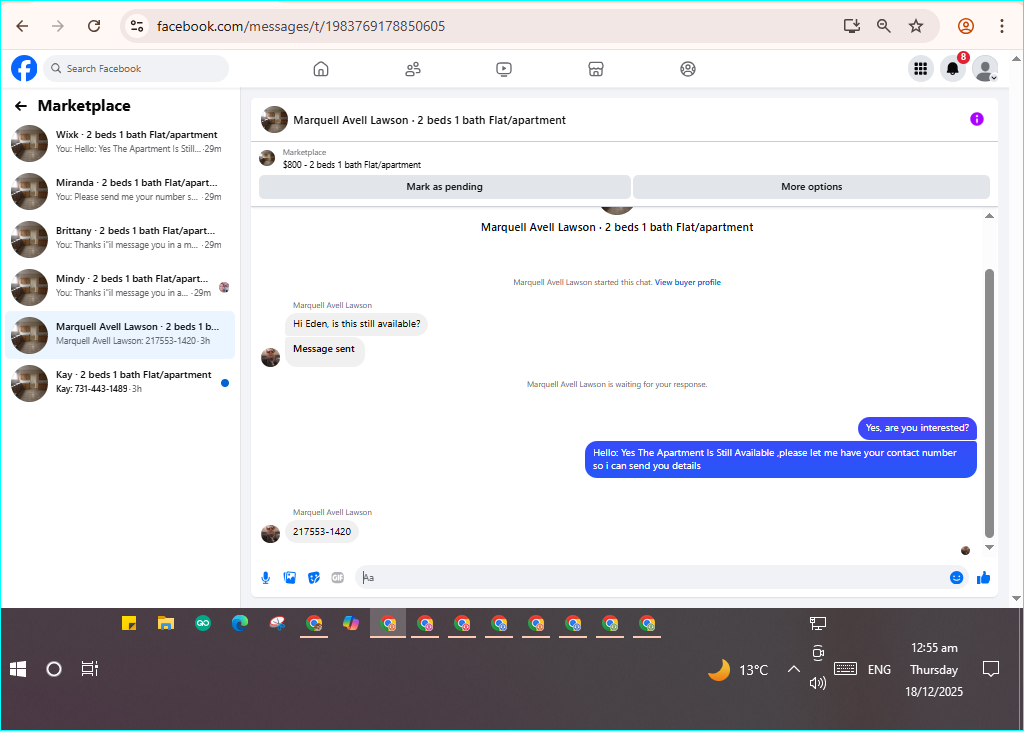Click the chat header profile picture

click(x=274, y=120)
